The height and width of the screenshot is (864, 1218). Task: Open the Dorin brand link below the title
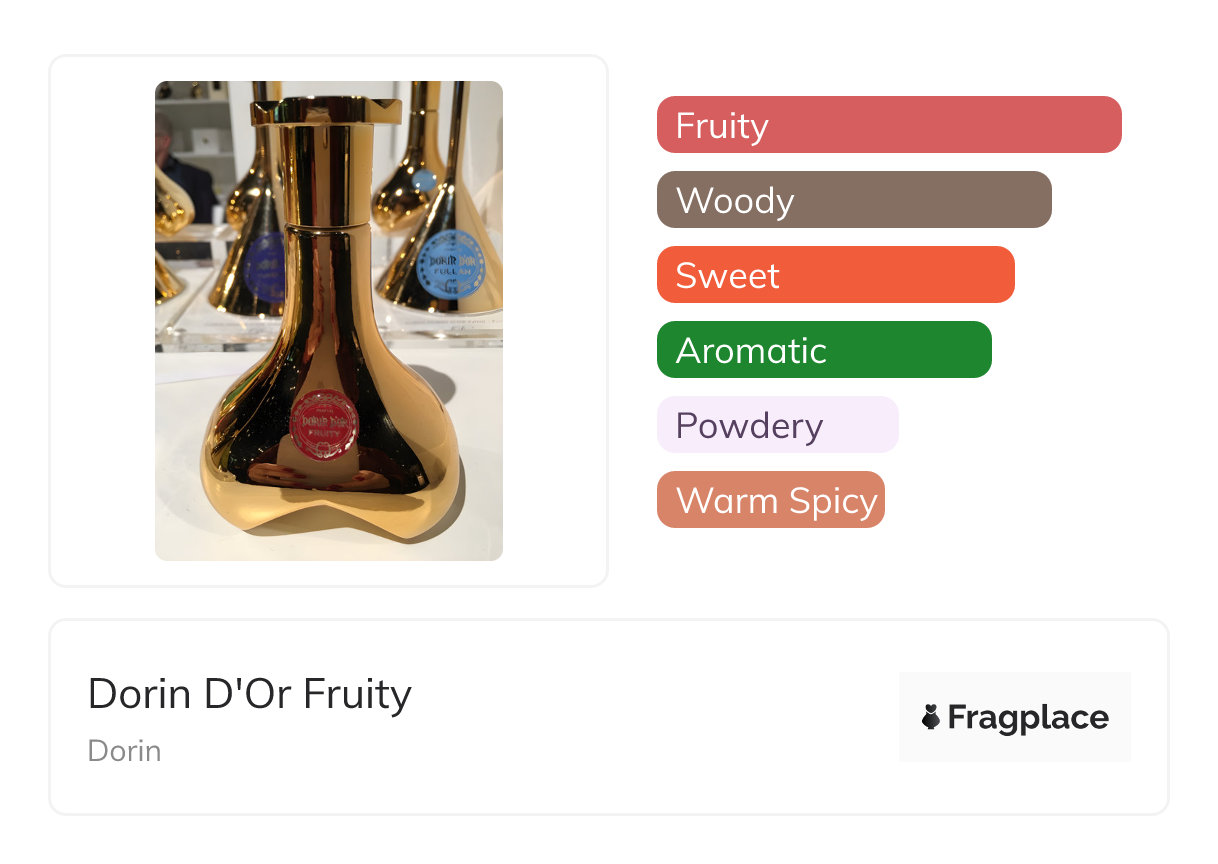[x=124, y=750]
